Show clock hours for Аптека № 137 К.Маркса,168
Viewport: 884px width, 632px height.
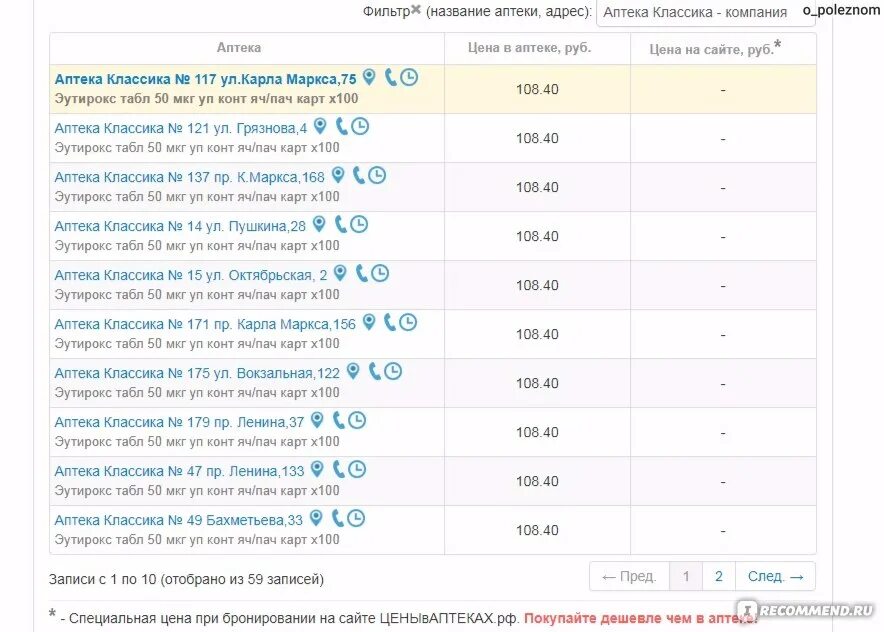[x=377, y=175]
